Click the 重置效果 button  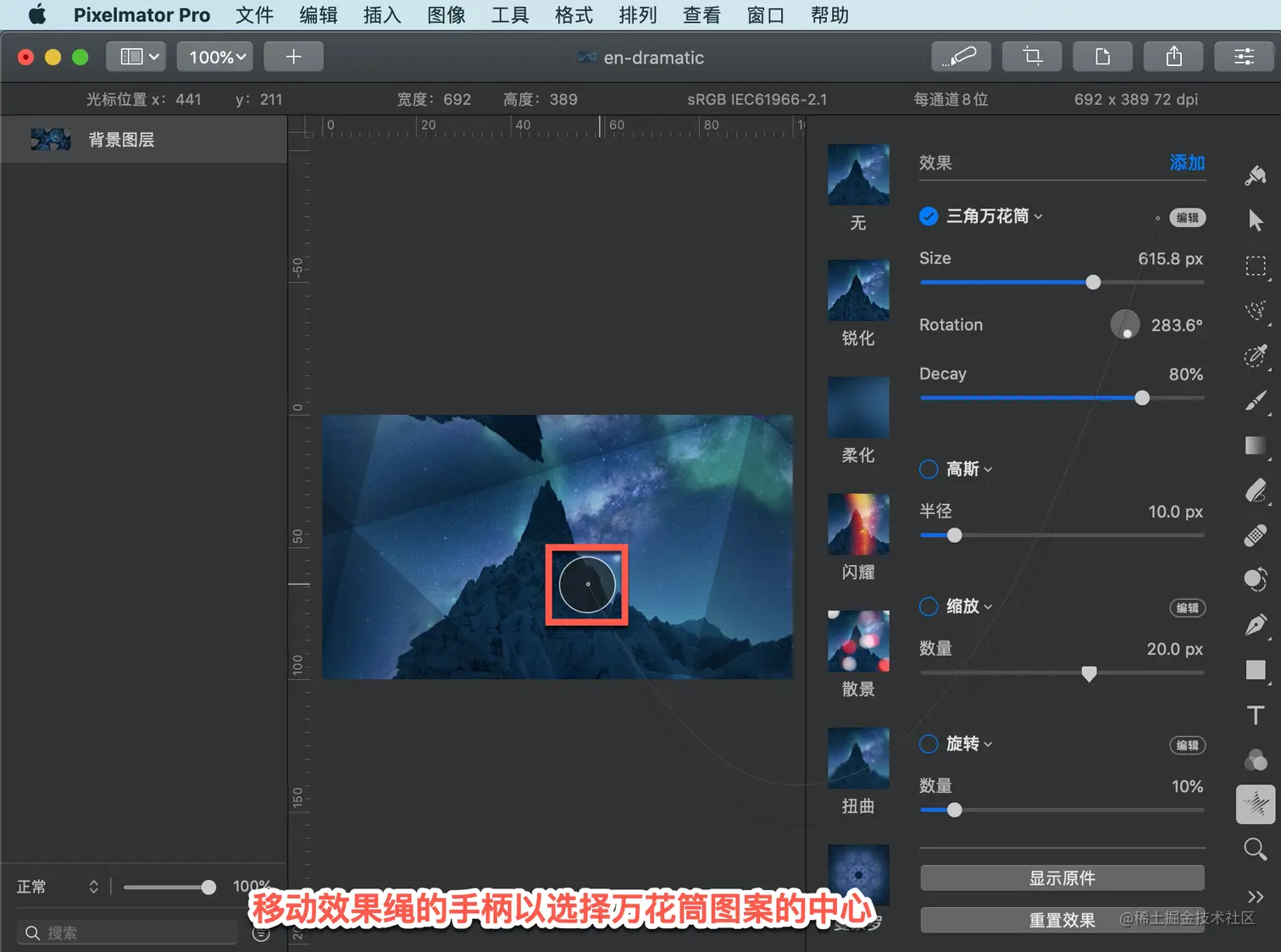(1062, 921)
